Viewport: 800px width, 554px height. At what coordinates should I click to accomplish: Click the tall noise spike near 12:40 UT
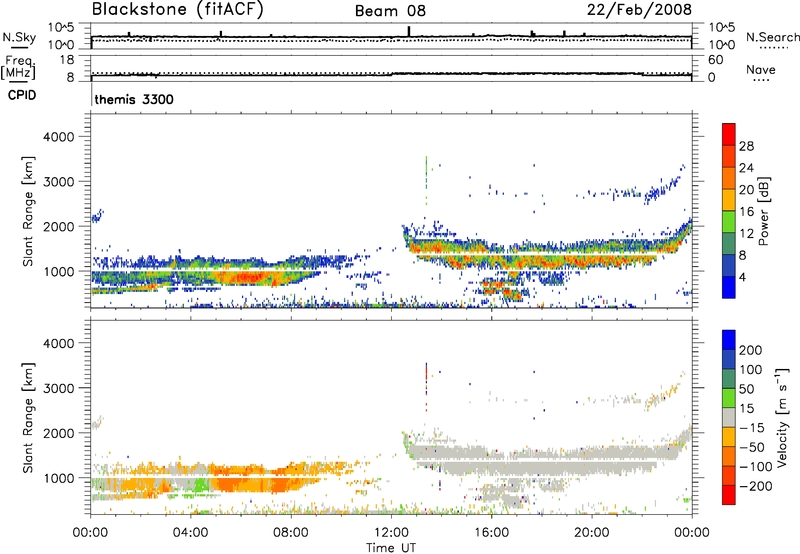pos(409,31)
